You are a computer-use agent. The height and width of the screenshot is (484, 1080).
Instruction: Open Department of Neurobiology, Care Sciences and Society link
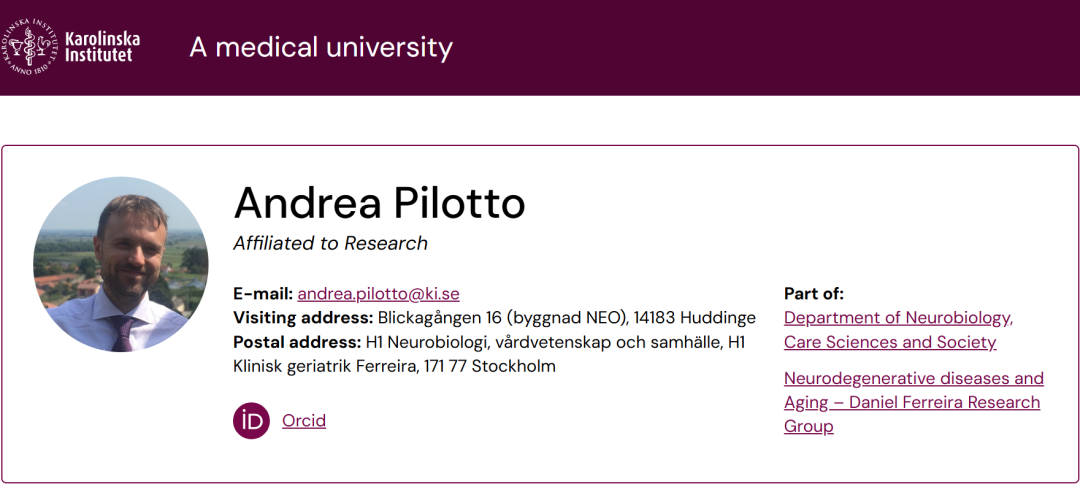pos(898,330)
